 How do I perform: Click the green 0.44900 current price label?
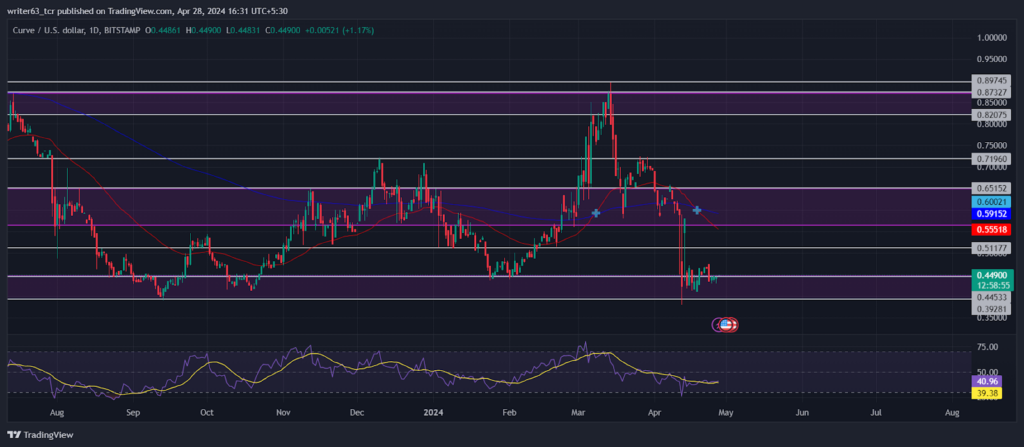[993, 275]
